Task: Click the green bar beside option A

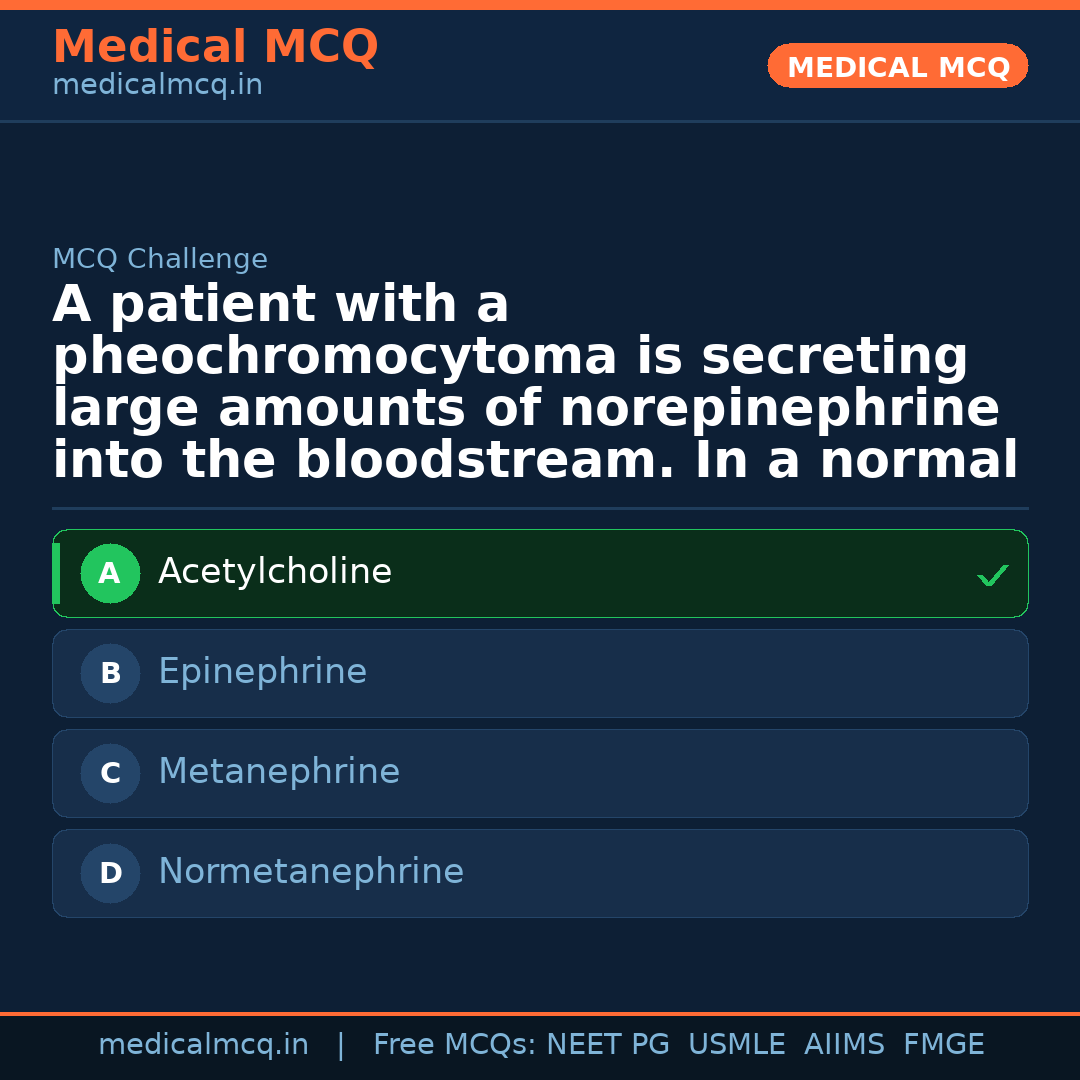Action: (56, 574)
